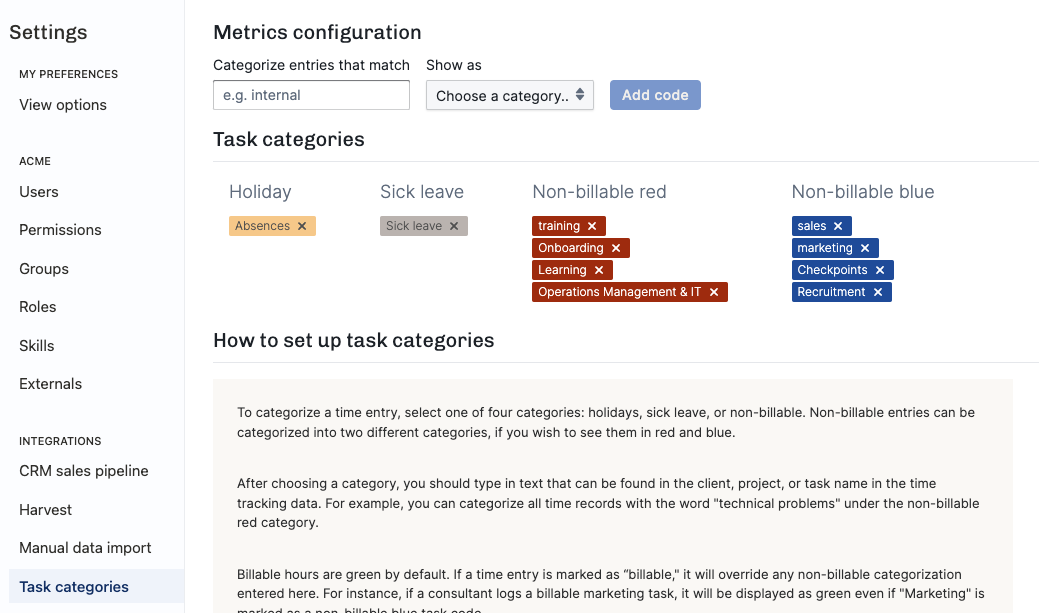Go to the Users settings page
The height and width of the screenshot is (613, 1039).
coord(39,192)
